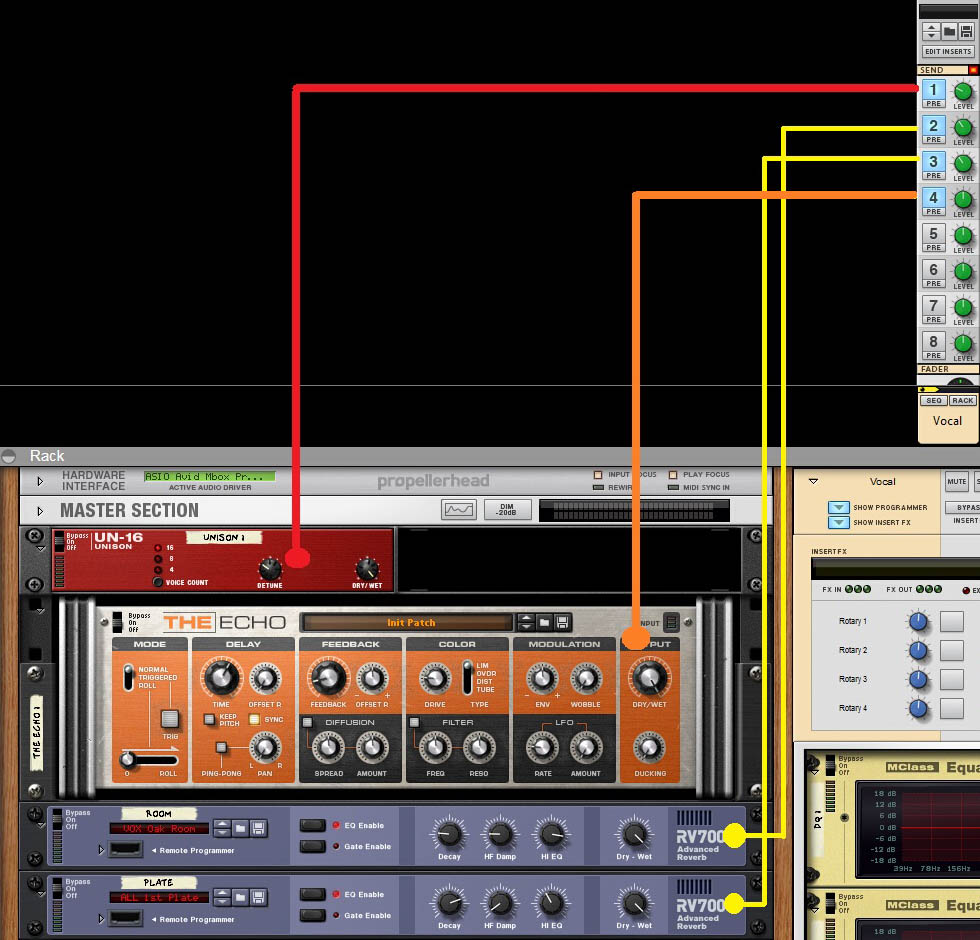Toggle Gate Enable on PLATE RV7000
Viewport: 980px width, 940px height.
click(312, 915)
